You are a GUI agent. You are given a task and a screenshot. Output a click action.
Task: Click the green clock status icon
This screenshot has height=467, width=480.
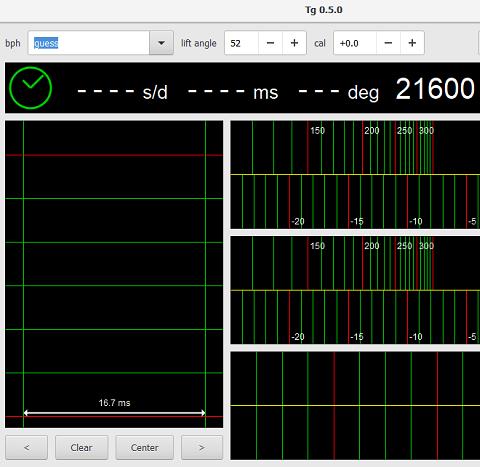31,88
